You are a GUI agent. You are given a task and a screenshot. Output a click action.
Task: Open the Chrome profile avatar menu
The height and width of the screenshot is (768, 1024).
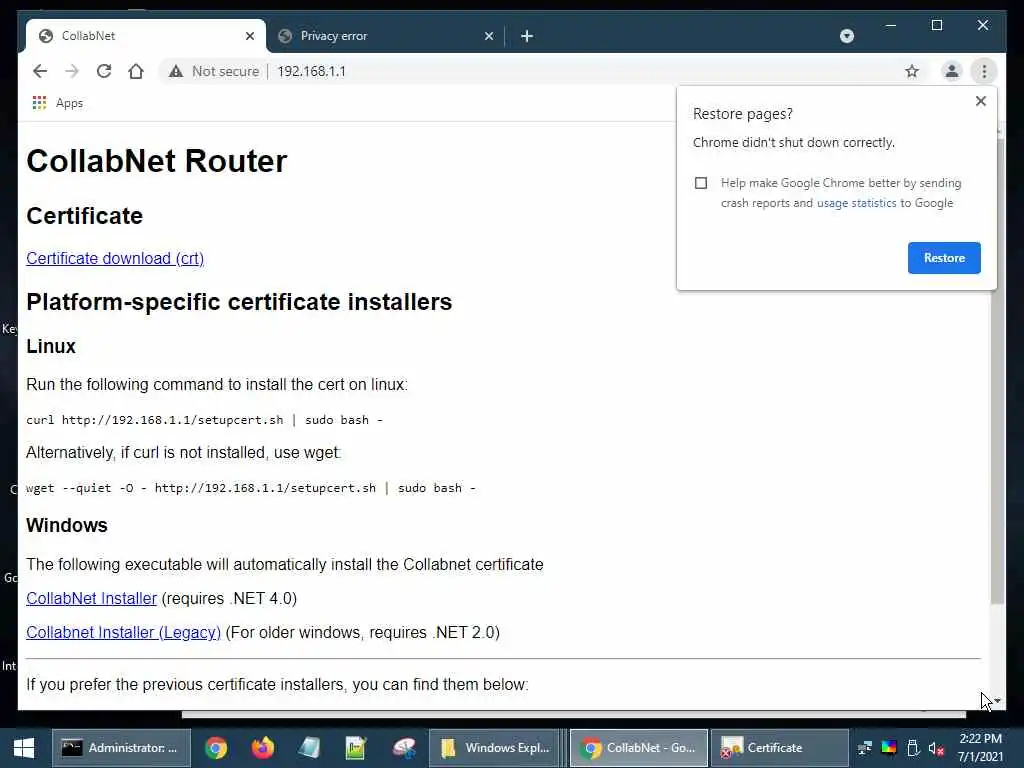[952, 71]
